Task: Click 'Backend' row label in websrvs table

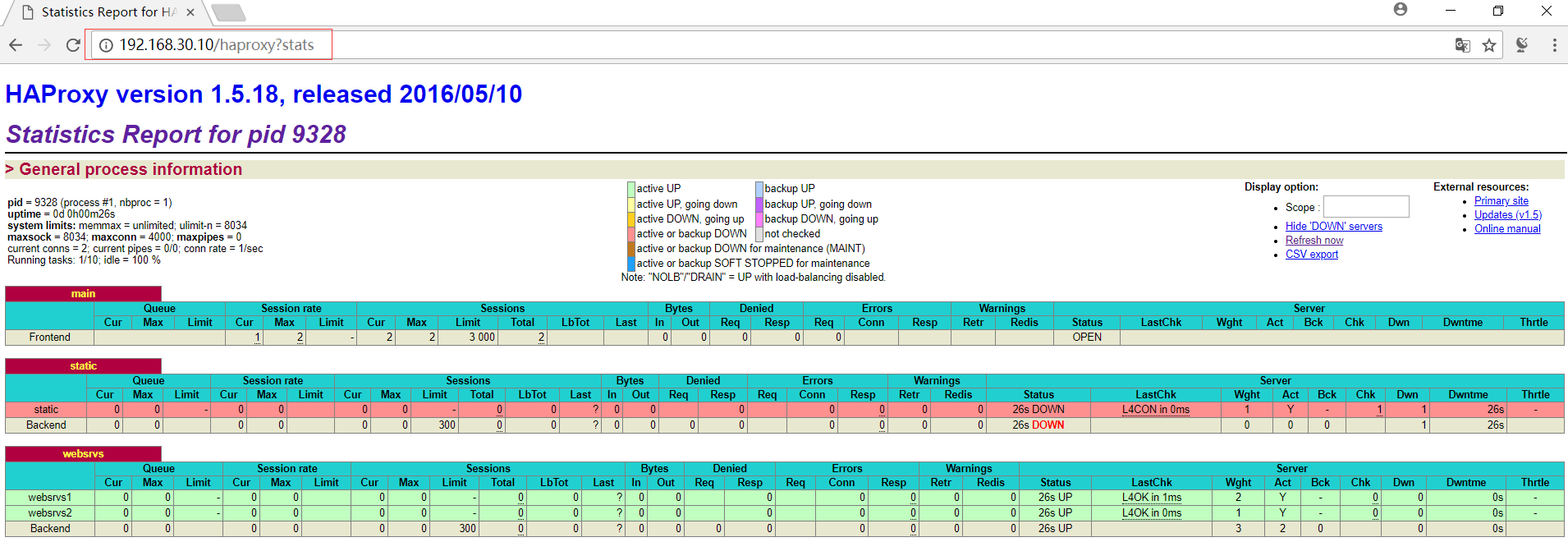Action: [x=50, y=529]
